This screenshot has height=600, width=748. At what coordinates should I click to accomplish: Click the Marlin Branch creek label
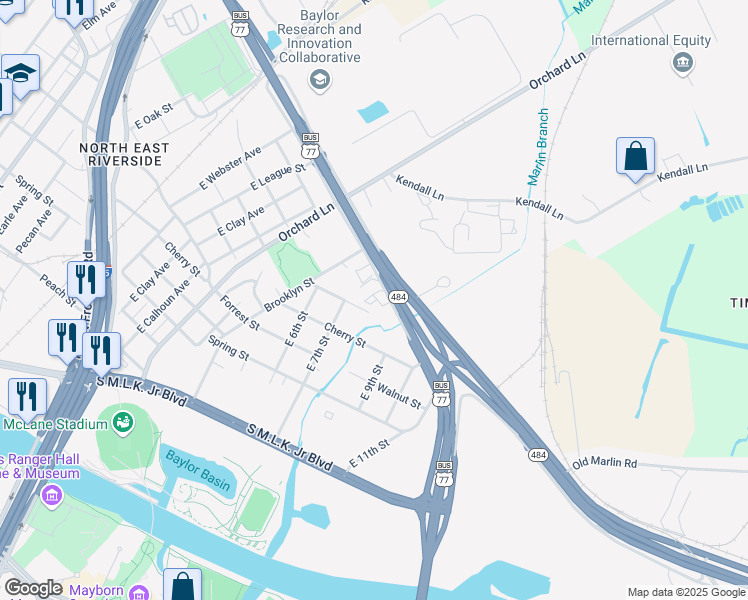[538, 147]
